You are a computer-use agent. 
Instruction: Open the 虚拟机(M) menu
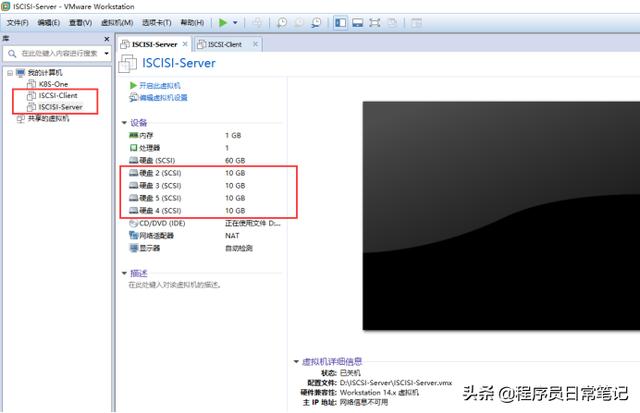(117, 22)
